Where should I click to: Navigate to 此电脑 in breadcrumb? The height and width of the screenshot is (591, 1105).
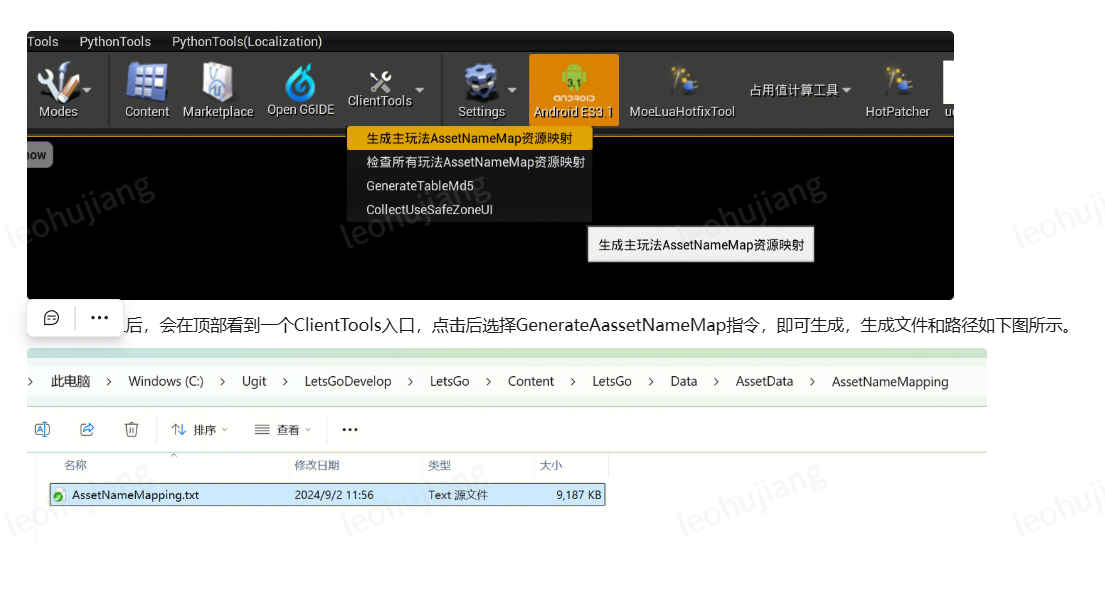[70, 381]
